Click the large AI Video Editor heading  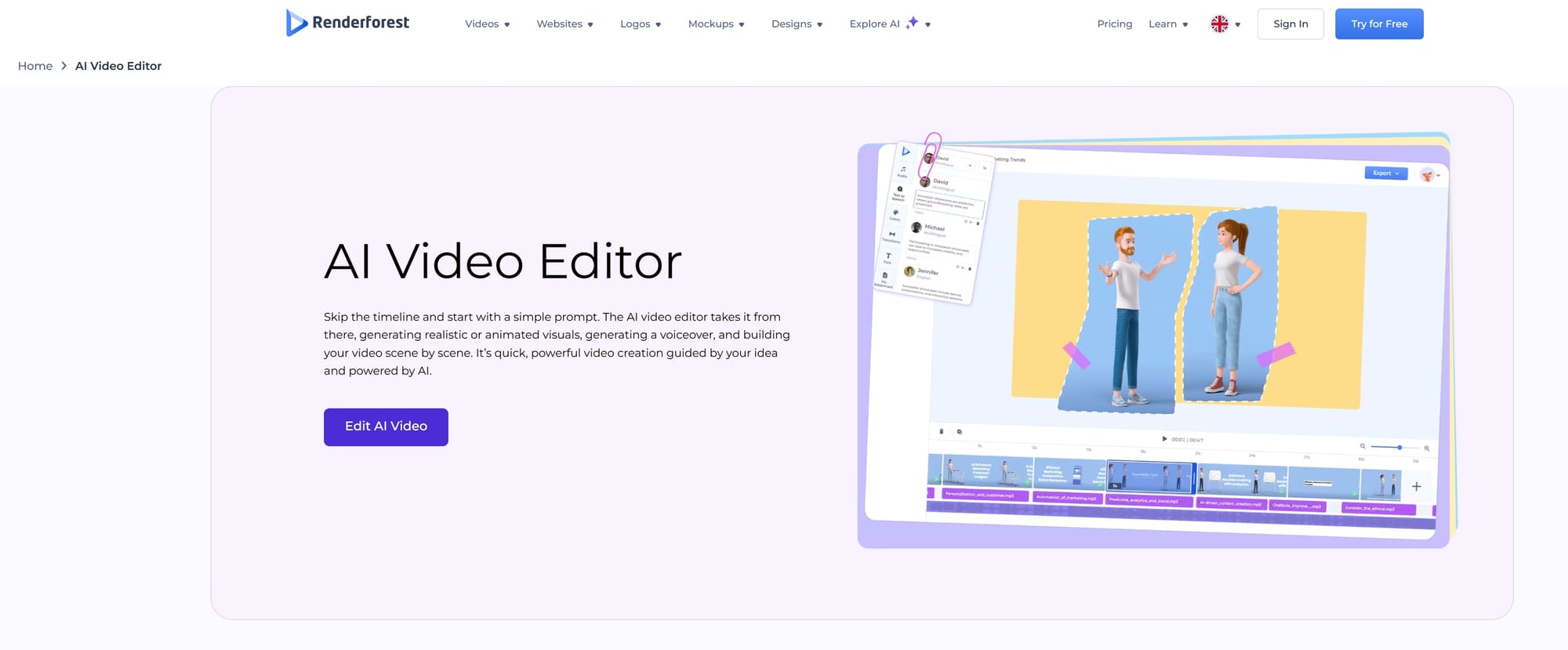(x=503, y=261)
